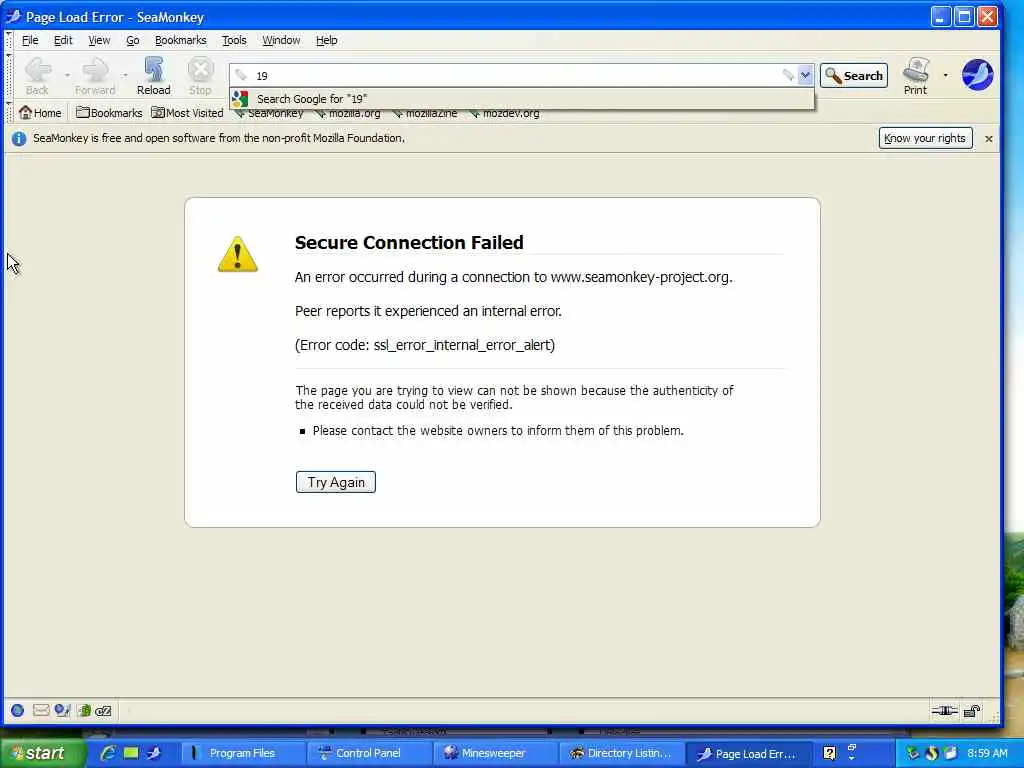
Task: Expand the Print options dropdown arrow
Action: [x=945, y=75]
